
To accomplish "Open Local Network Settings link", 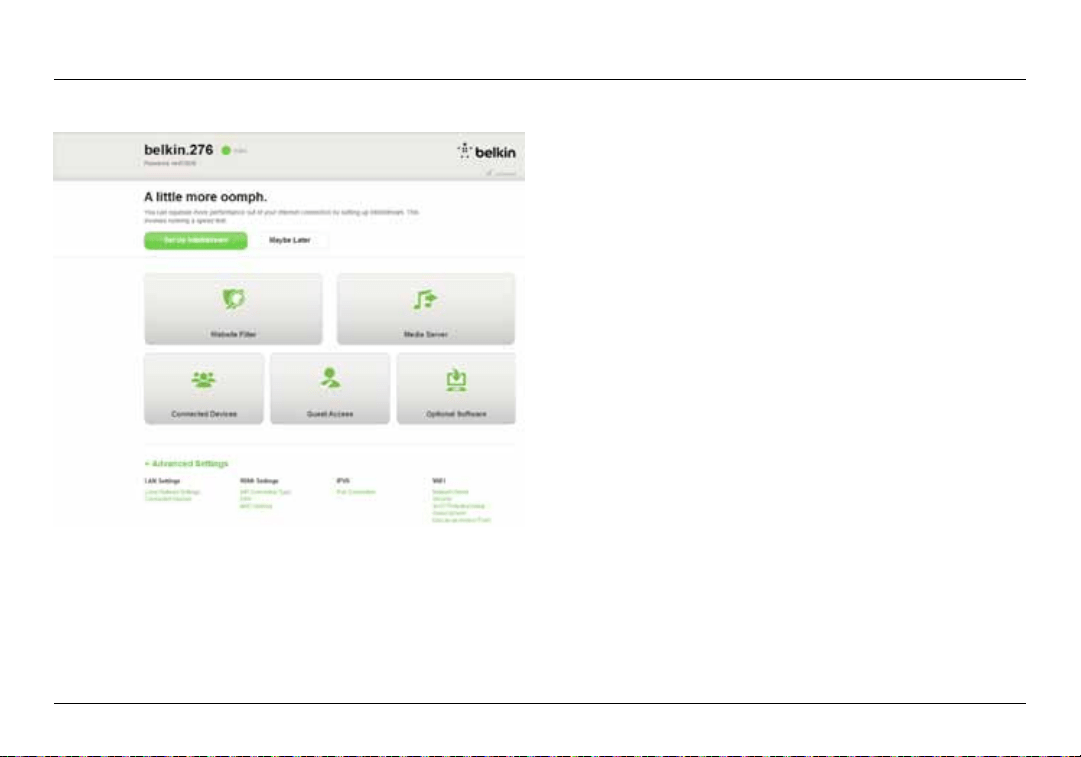I will point(172,492).
